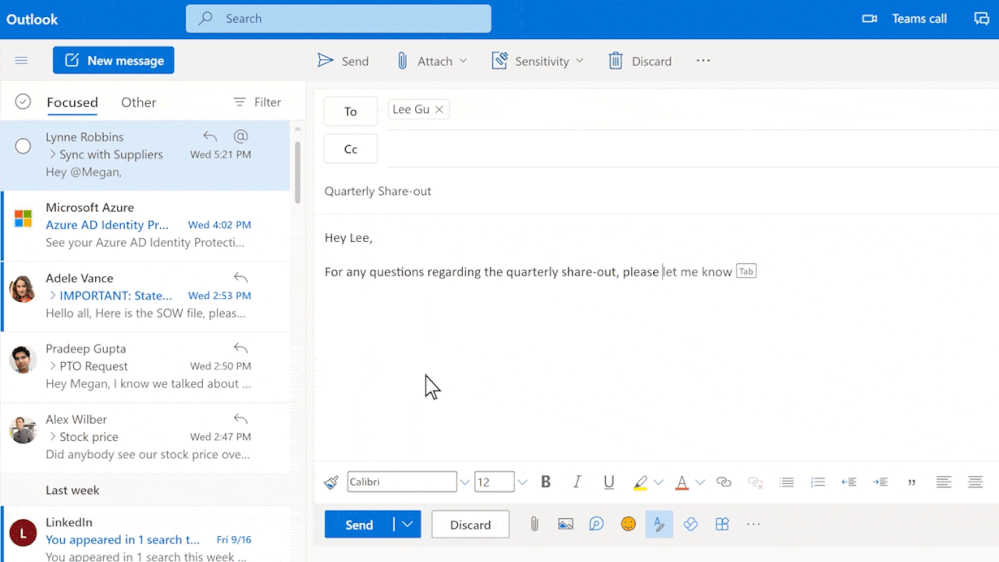Expand the Attach dropdown chevron

click(463, 61)
